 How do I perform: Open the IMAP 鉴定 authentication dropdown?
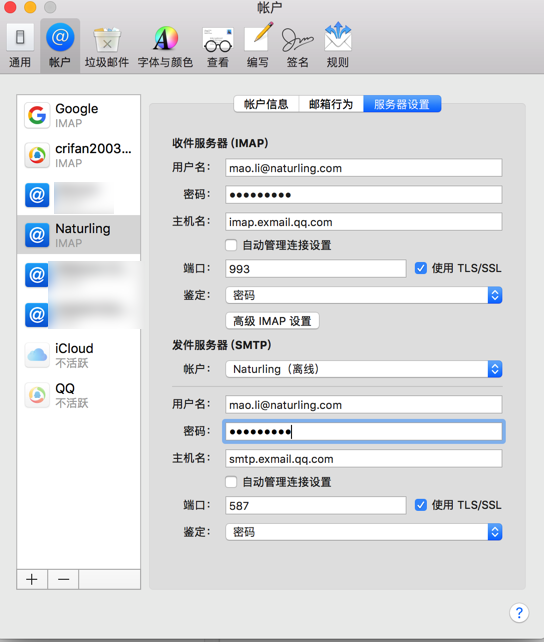point(363,295)
